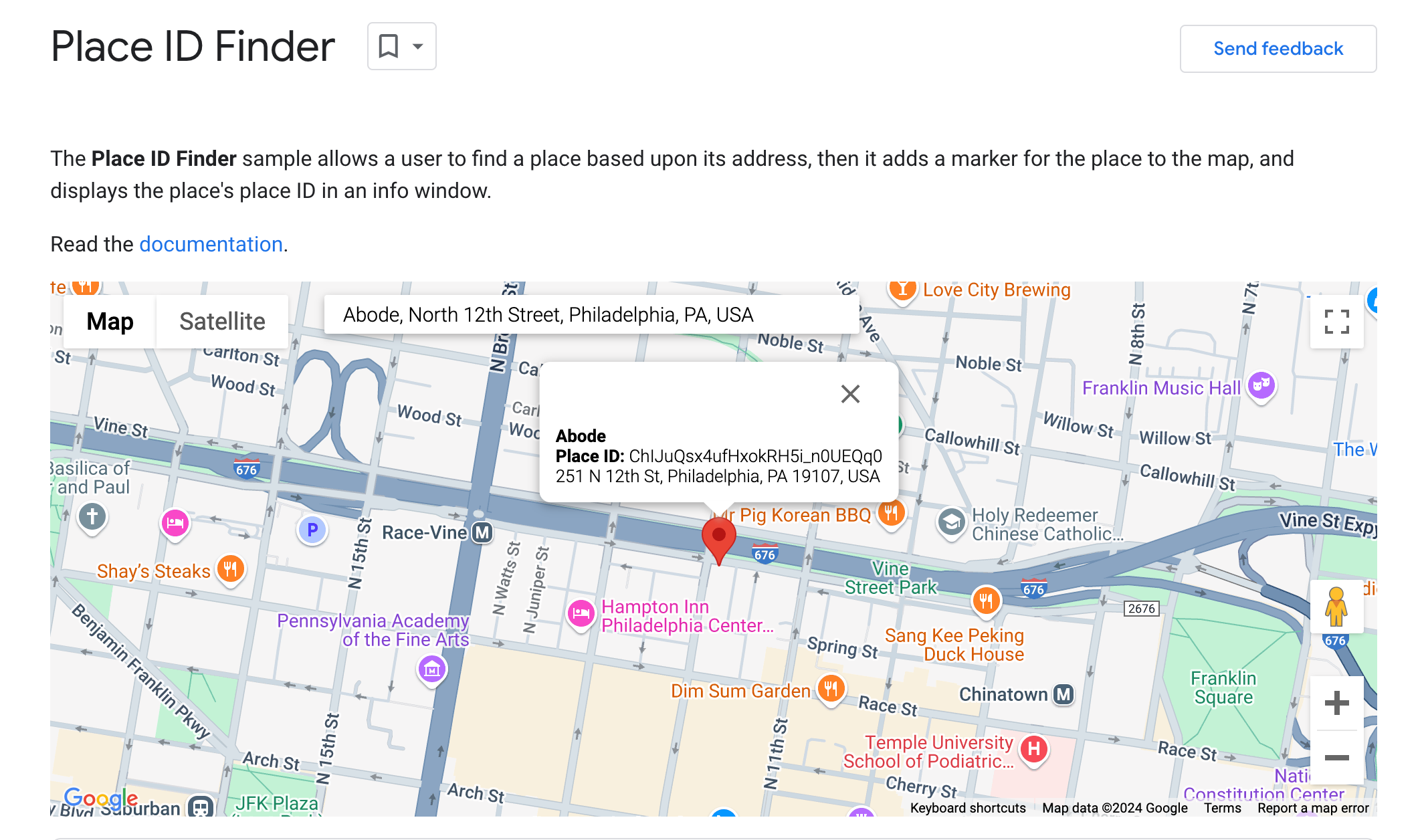Click the Sang Kee Peking Duck House label
This screenshot has width=1422, height=840.
(x=954, y=645)
